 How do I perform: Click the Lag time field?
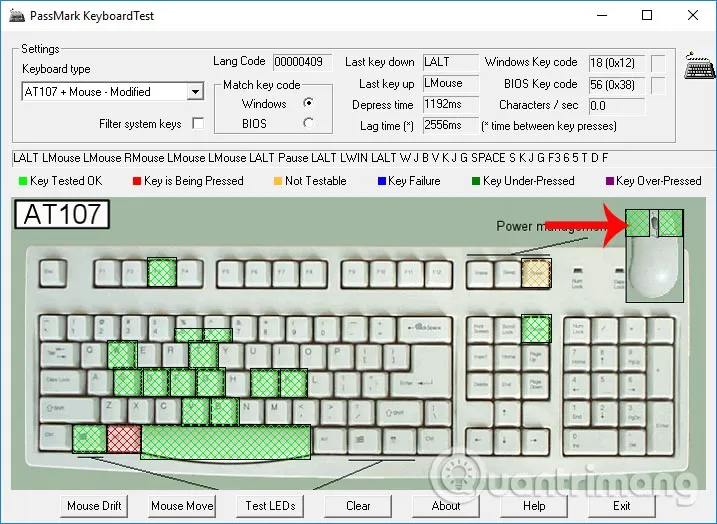tap(451, 125)
